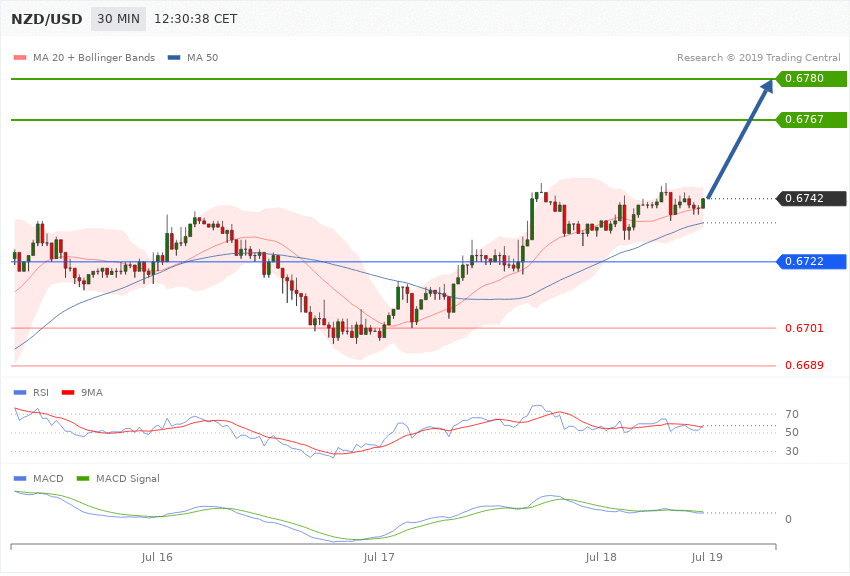Screen dimensions: 850x576
Task: Select the 0.6780 resistance price tag
Action: (811, 79)
